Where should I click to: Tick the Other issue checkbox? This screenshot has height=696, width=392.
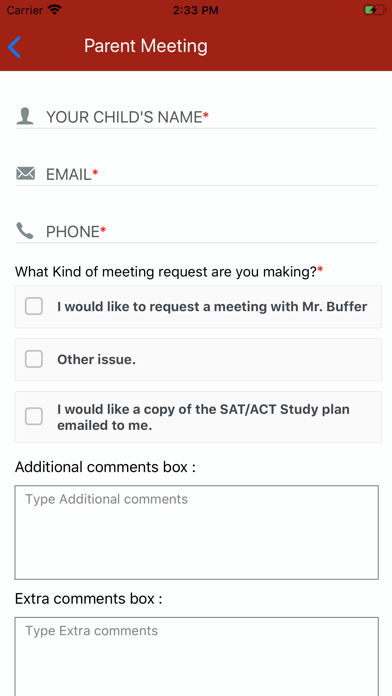click(34, 359)
